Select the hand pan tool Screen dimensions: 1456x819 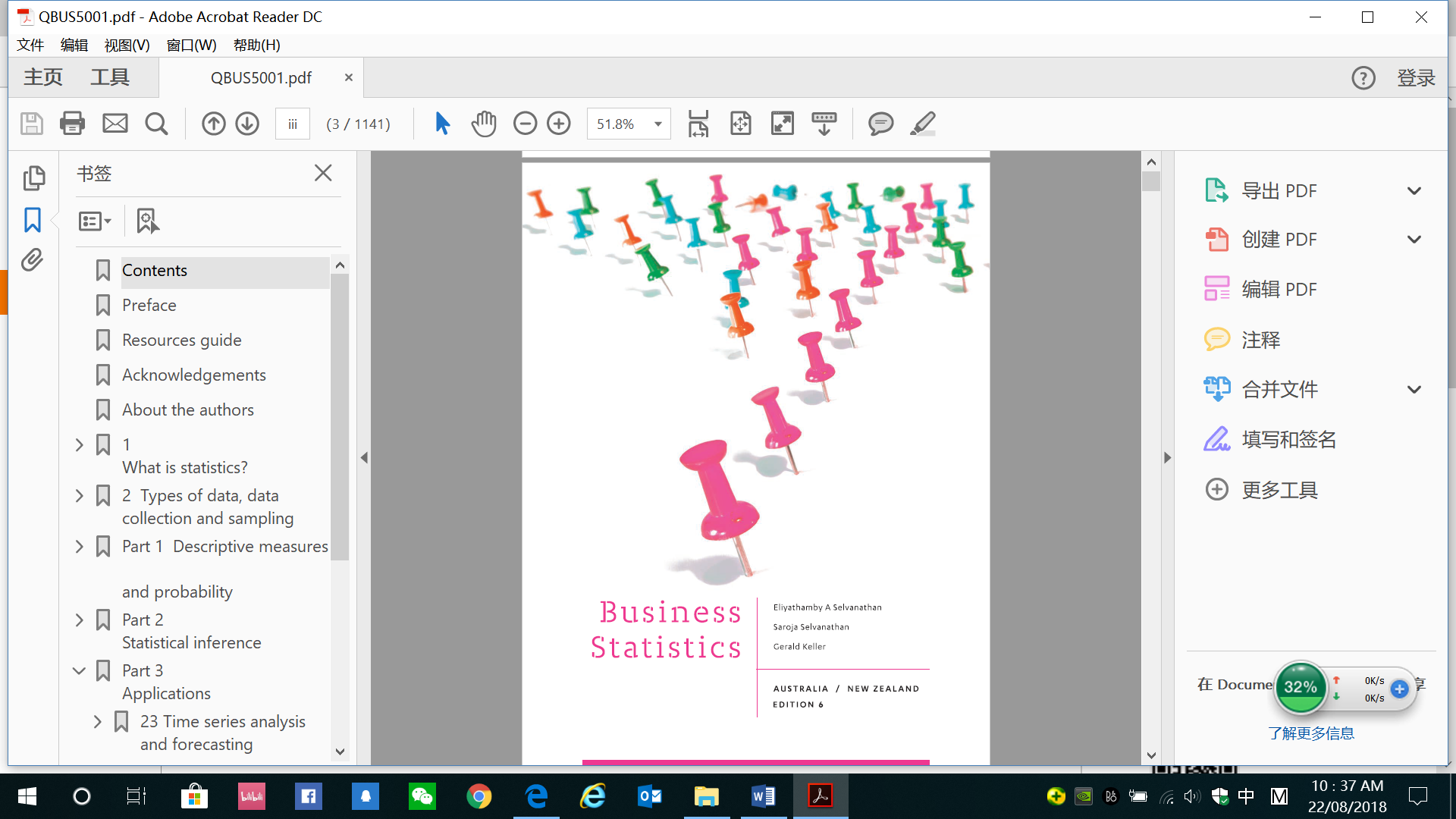483,123
